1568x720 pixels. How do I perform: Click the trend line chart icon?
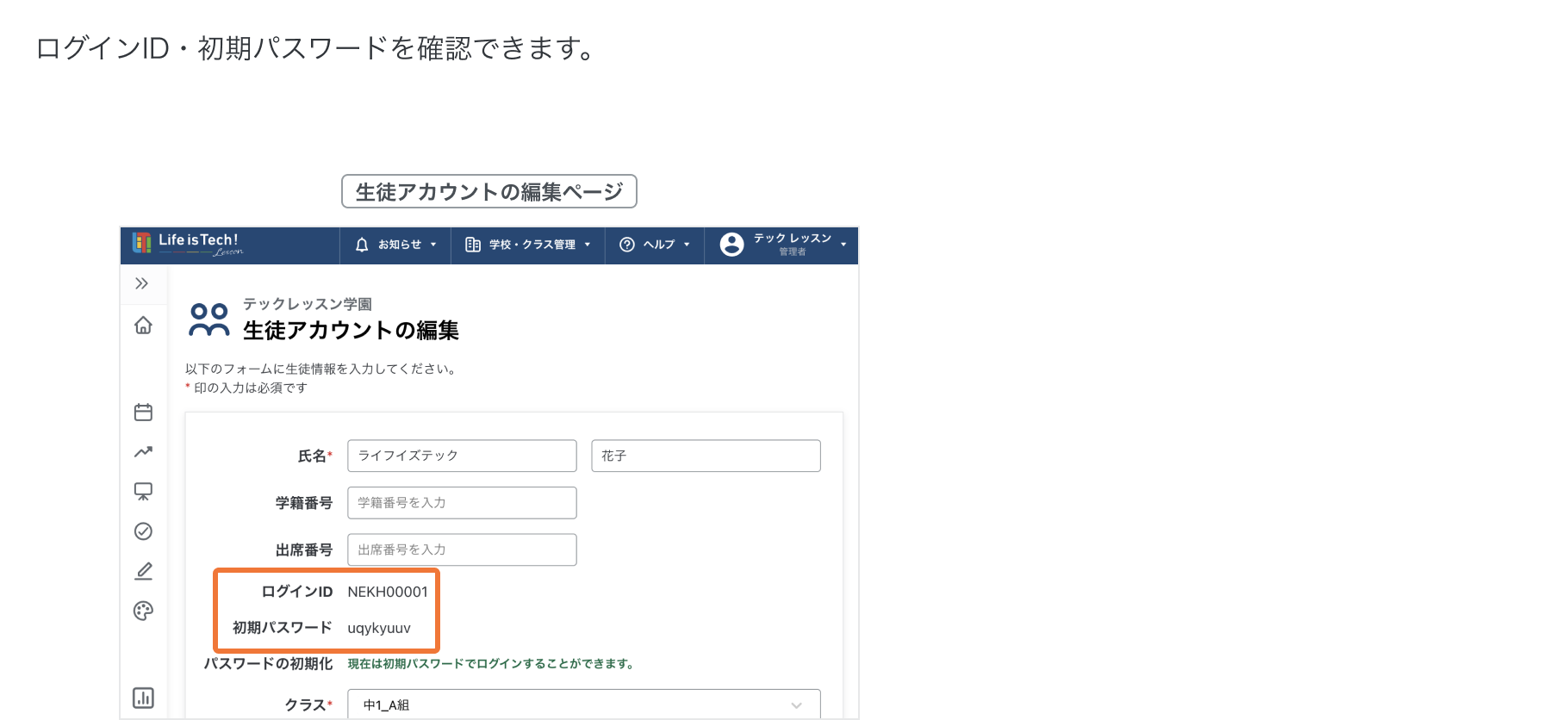[143, 452]
